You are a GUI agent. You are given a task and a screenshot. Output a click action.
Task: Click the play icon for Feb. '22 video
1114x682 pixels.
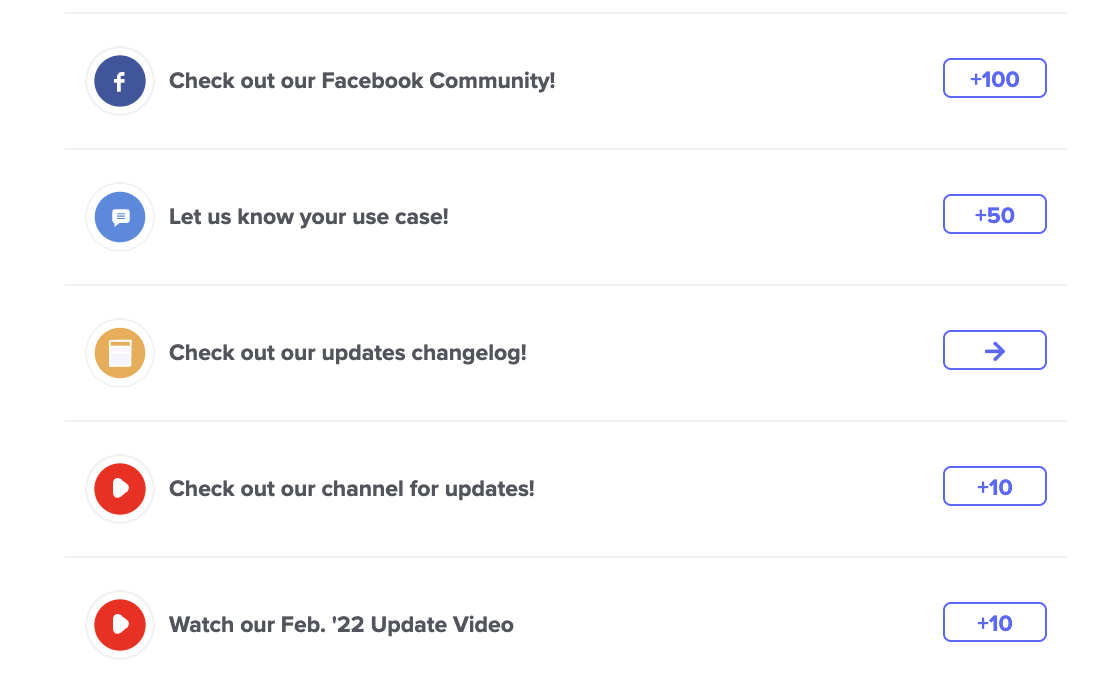click(x=120, y=625)
